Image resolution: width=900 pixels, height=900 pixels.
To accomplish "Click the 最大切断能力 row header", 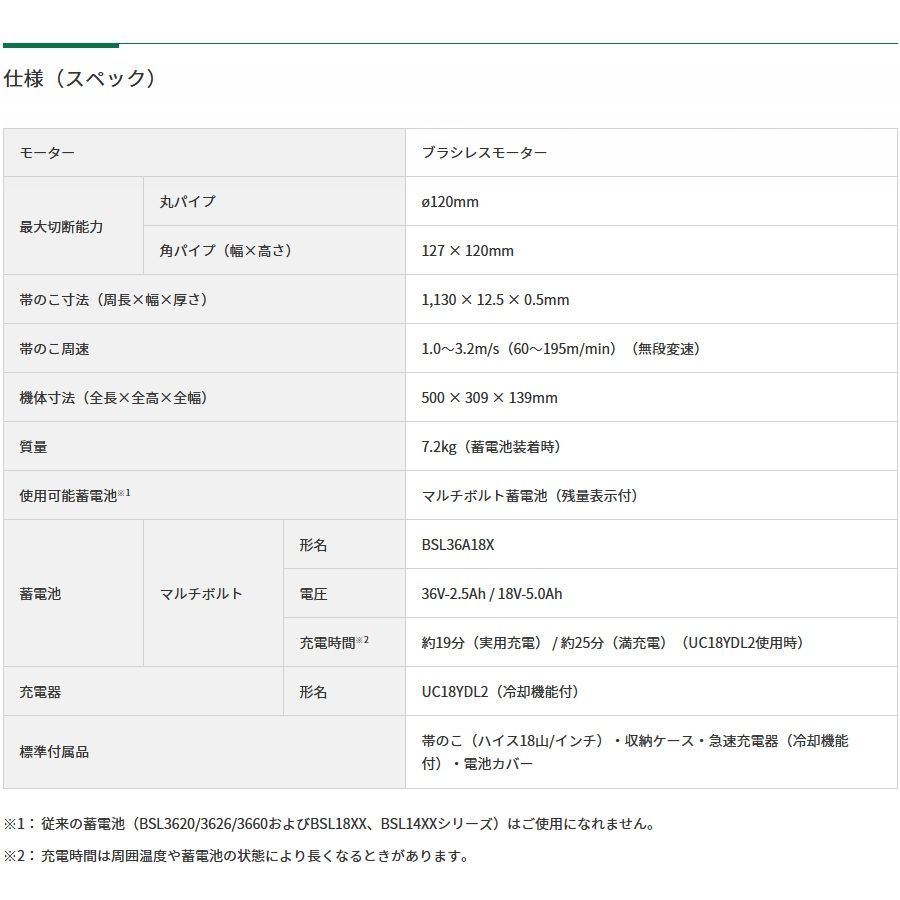I will (62, 227).
